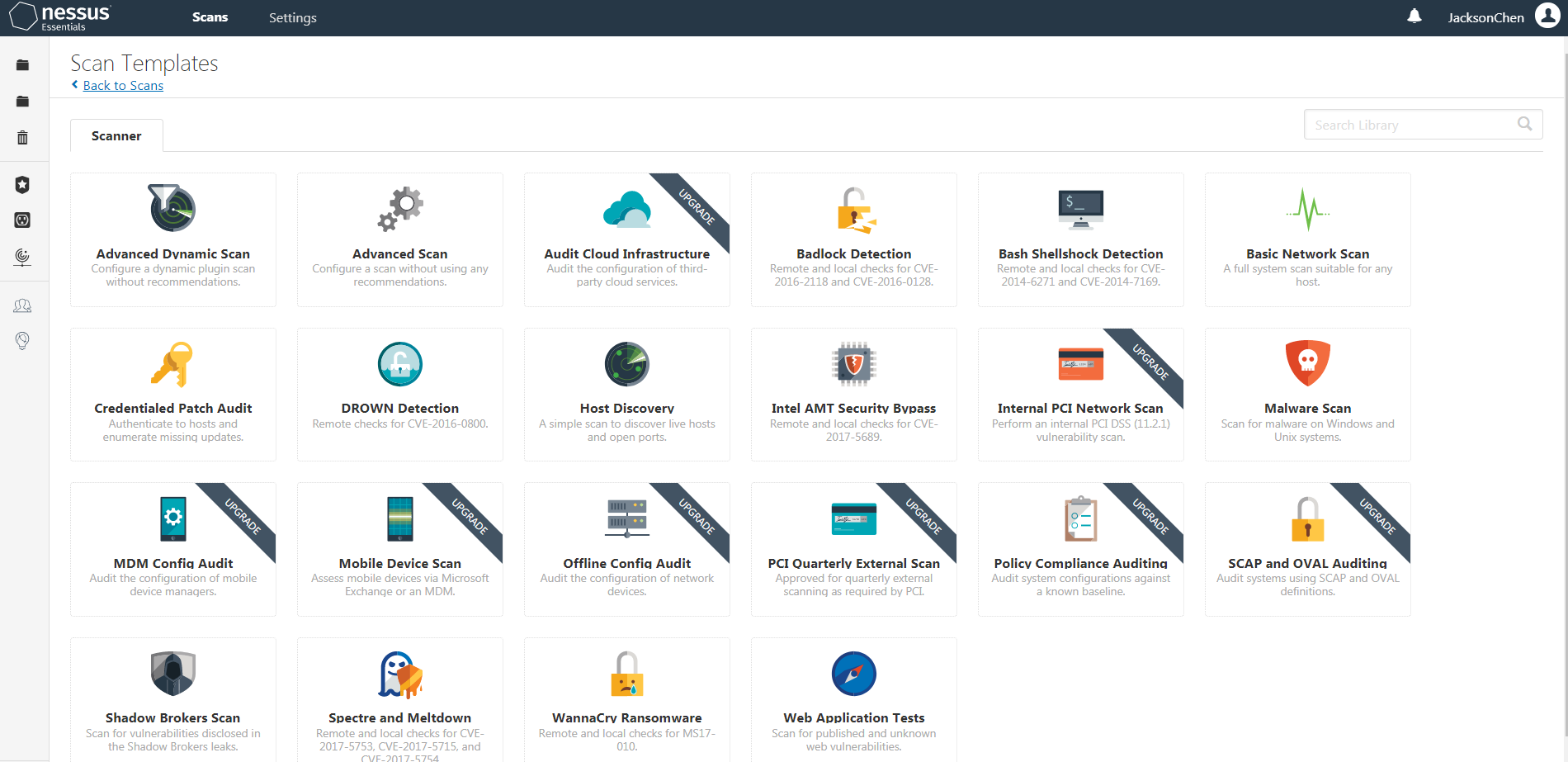The width and height of the screenshot is (1568, 762).
Task: Click the Credentialed Patch Audit title
Action: tap(173, 409)
